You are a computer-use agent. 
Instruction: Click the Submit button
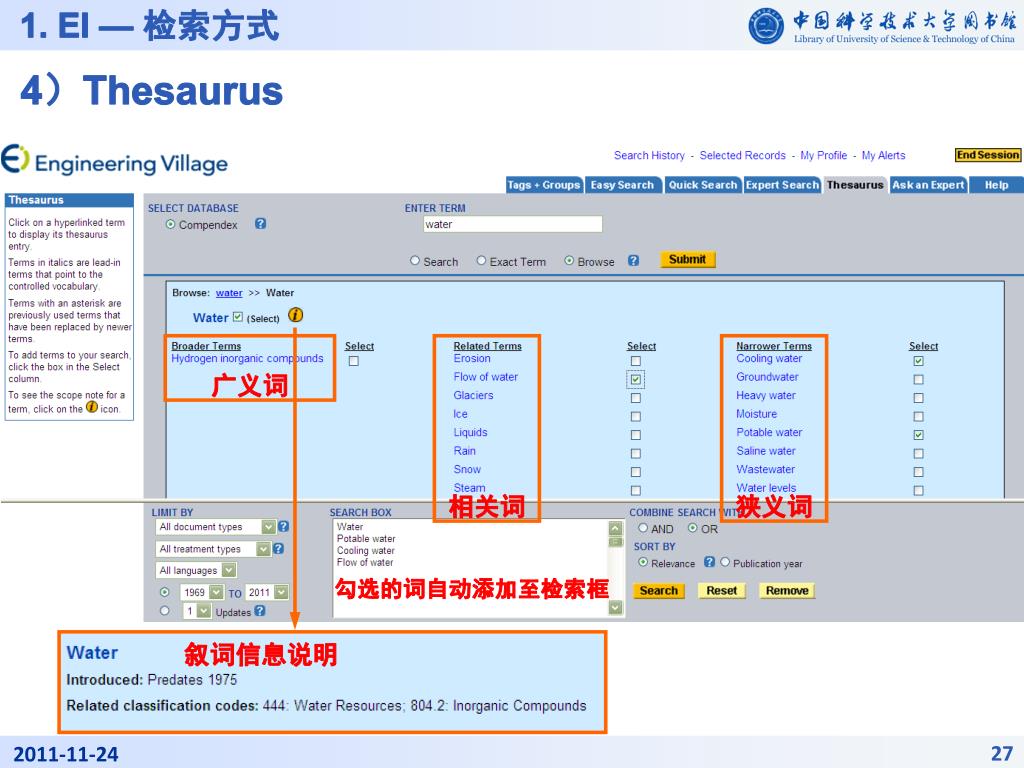click(687, 259)
